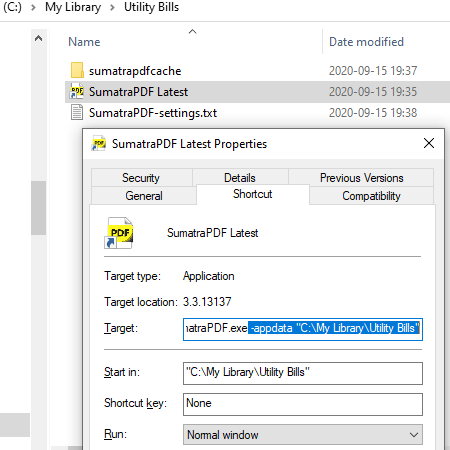
Task: Expand breadcrumb chevron after (C:)
Action: 33,7
